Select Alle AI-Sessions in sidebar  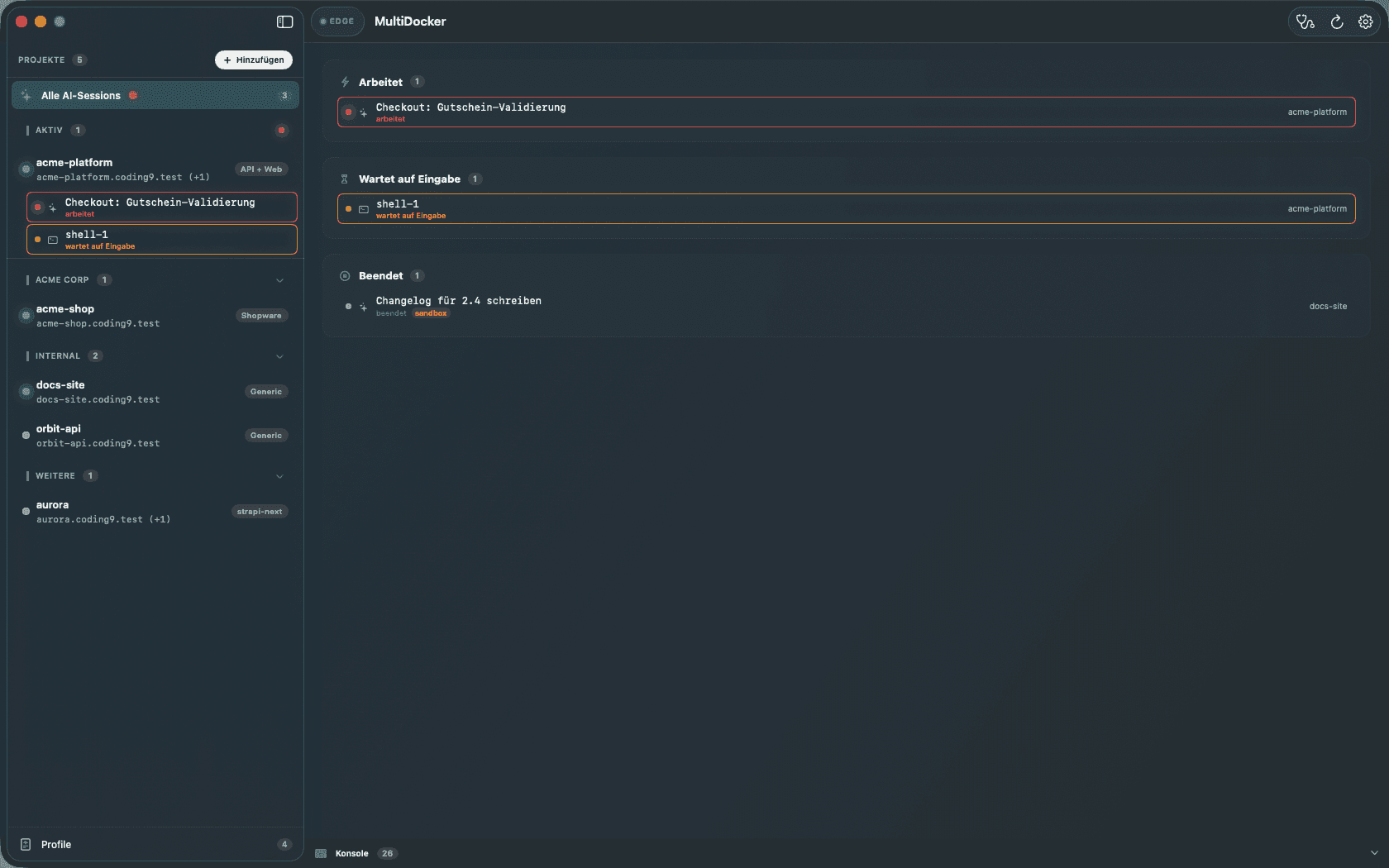click(x=155, y=95)
